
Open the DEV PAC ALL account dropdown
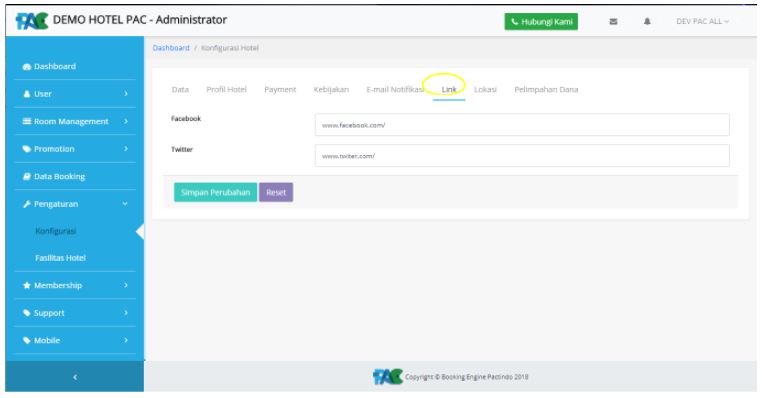(702, 21)
